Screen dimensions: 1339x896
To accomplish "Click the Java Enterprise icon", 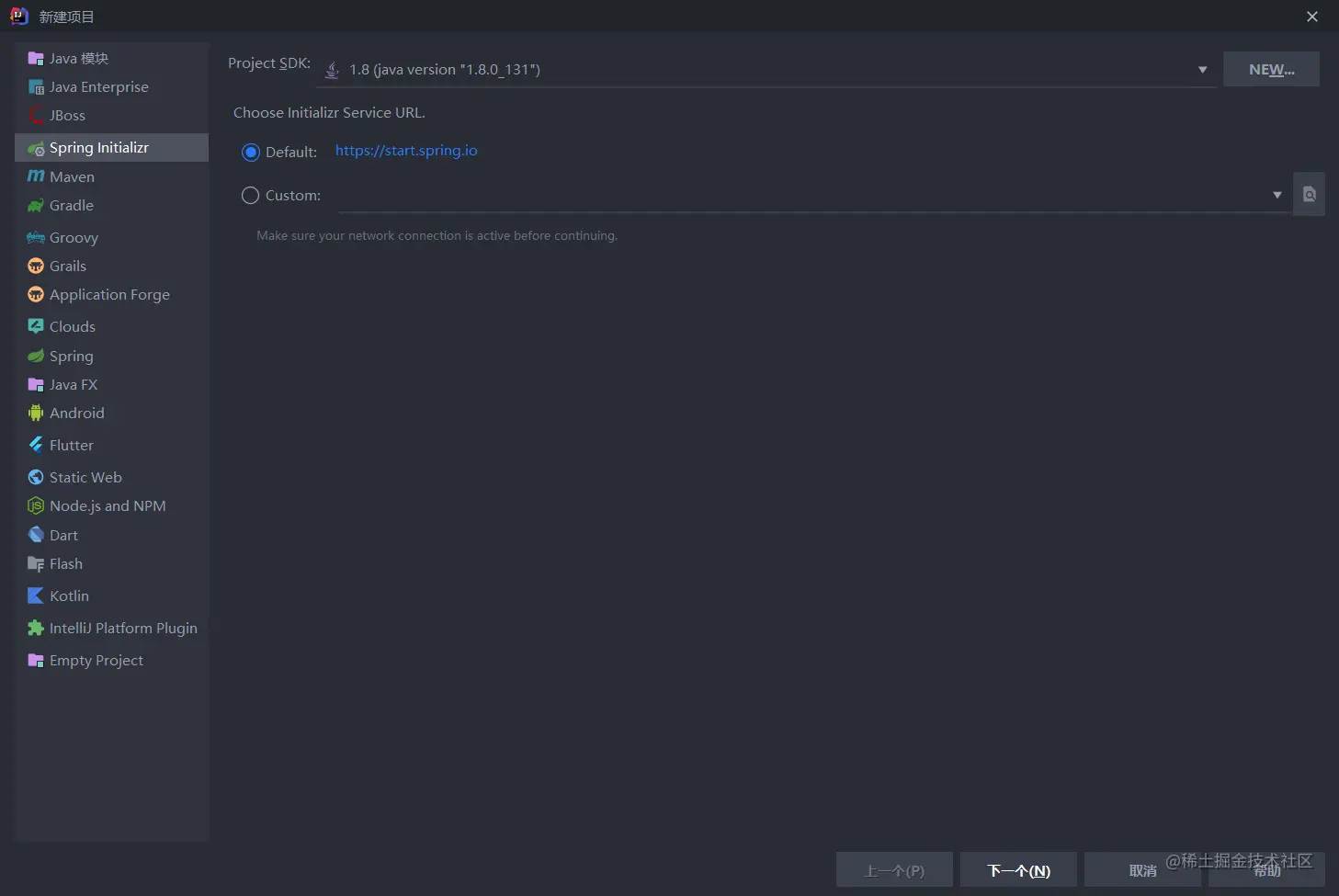I will (36, 87).
